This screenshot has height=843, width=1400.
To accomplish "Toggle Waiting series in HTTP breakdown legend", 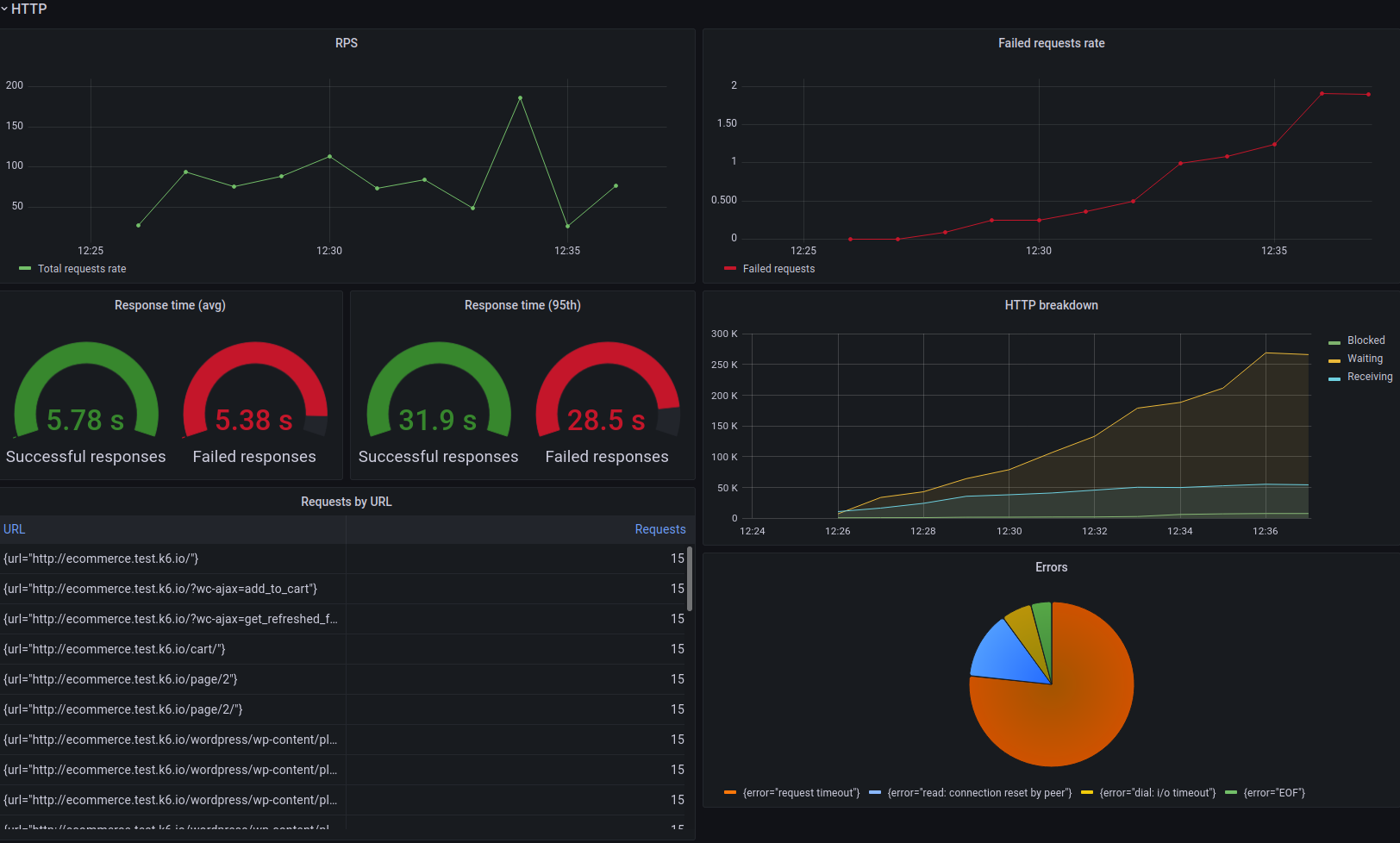I will pyautogui.click(x=1365, y=359).
